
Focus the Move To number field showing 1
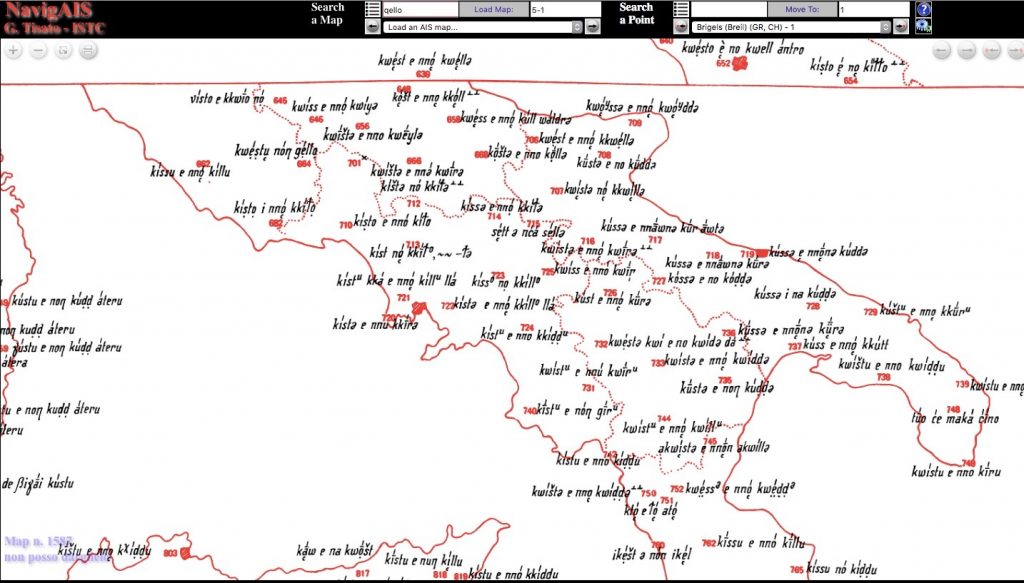874,9
